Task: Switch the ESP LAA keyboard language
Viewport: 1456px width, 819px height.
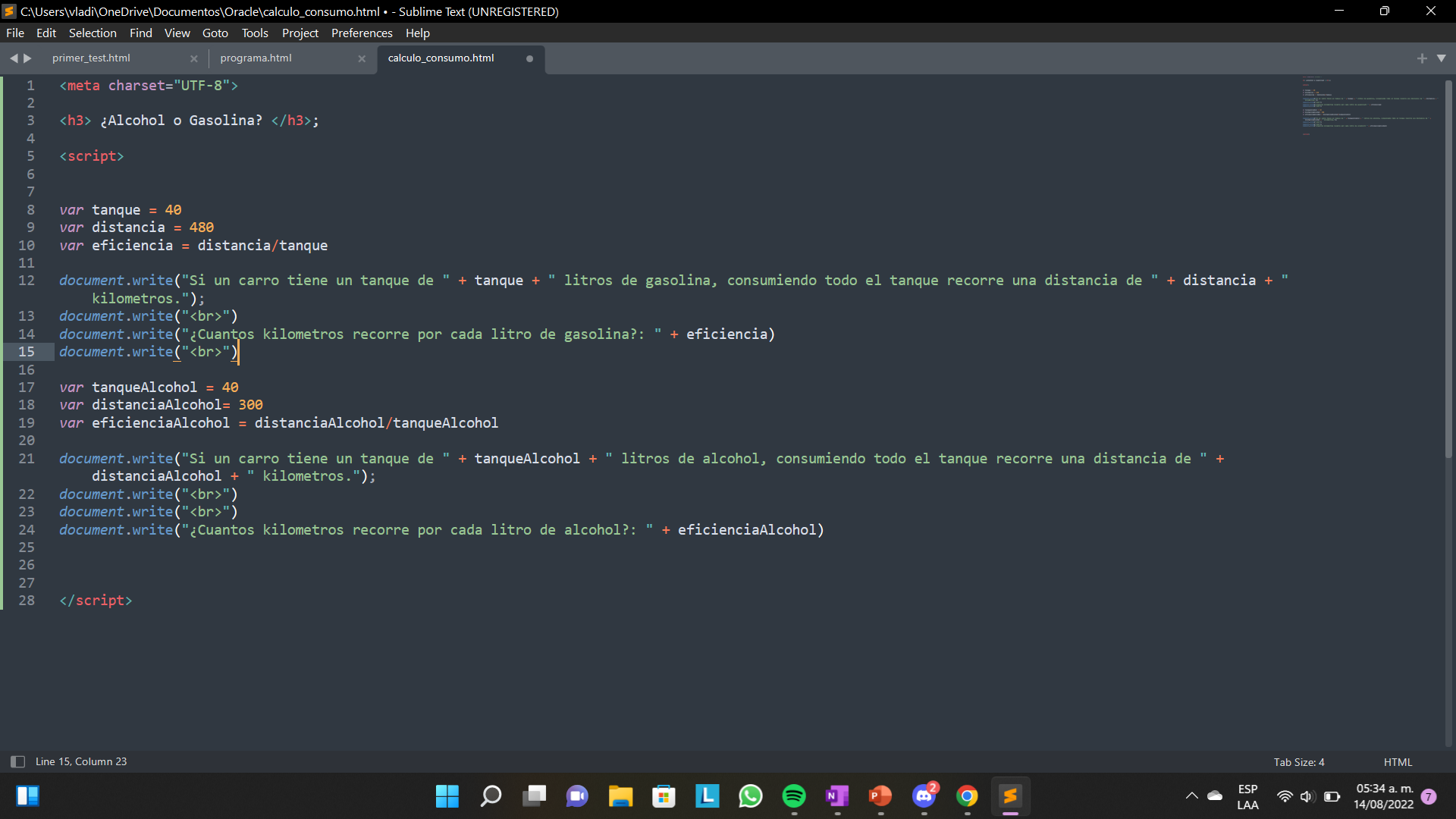Action: (1247, 797)
